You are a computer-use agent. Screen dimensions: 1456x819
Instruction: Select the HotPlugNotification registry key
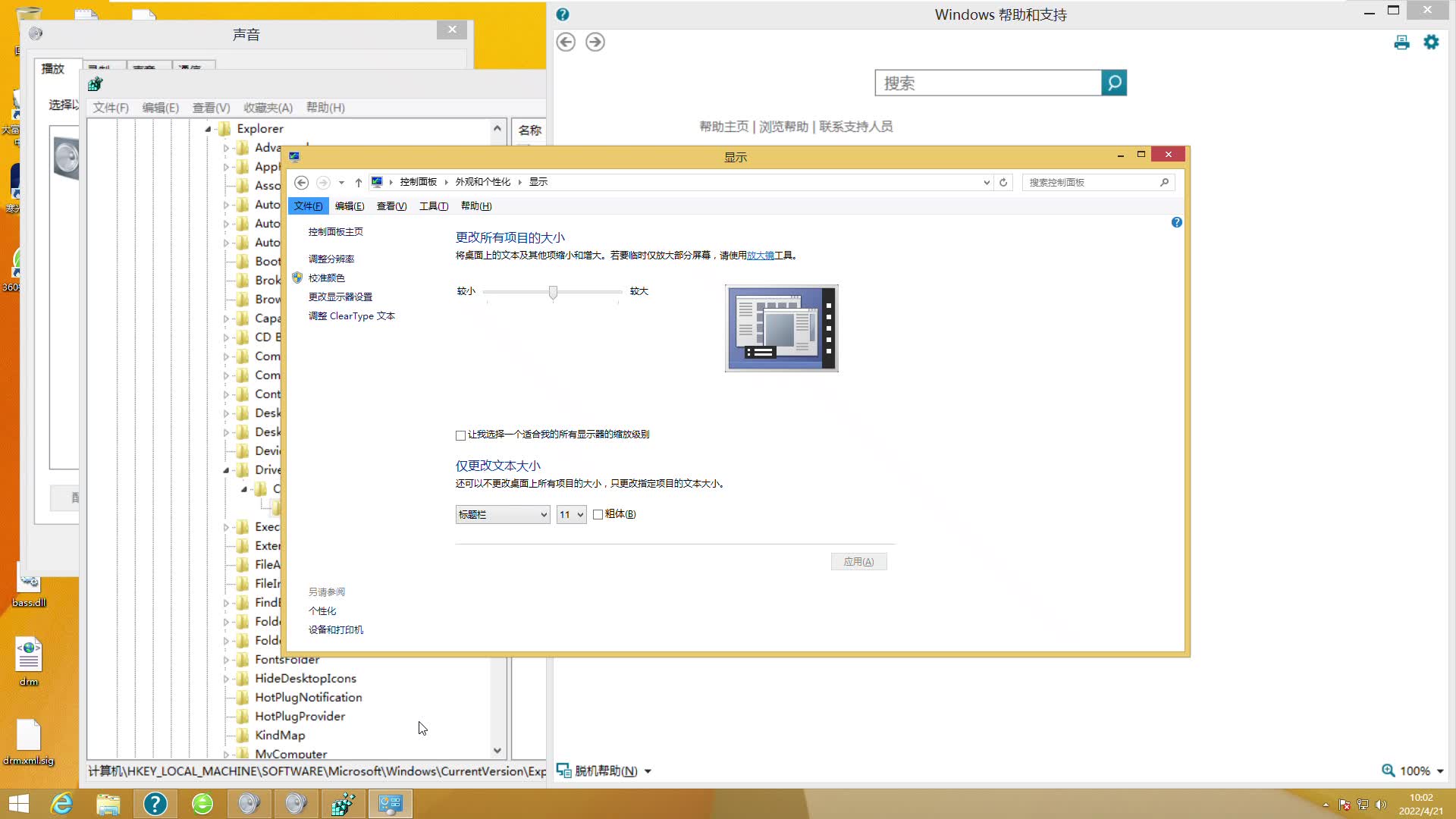coord(309,698)
